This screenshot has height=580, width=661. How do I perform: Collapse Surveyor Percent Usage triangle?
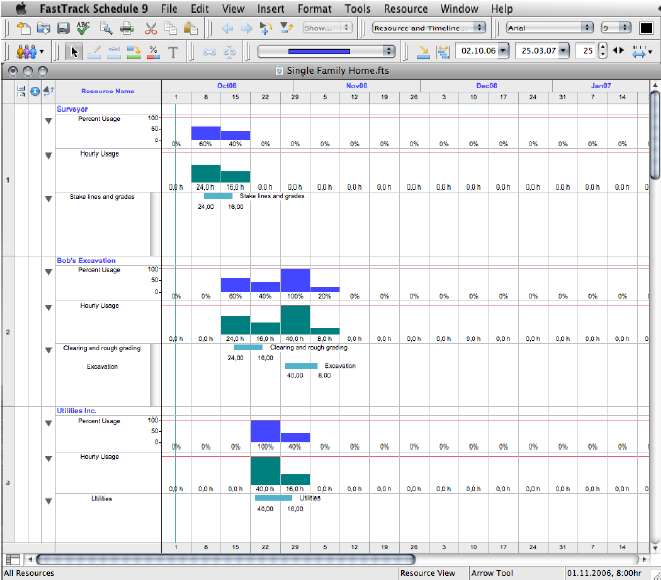(48, 121)
